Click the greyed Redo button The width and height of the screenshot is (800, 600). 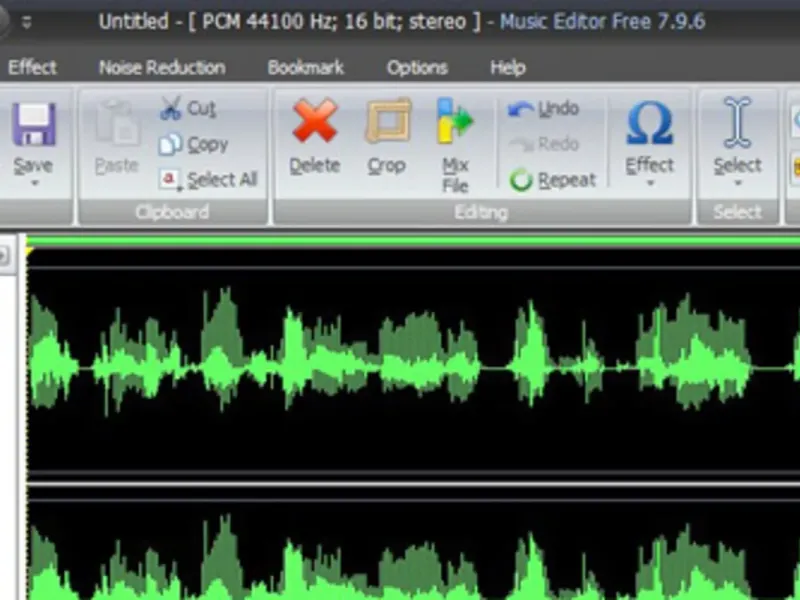click(x=544, y=144)
